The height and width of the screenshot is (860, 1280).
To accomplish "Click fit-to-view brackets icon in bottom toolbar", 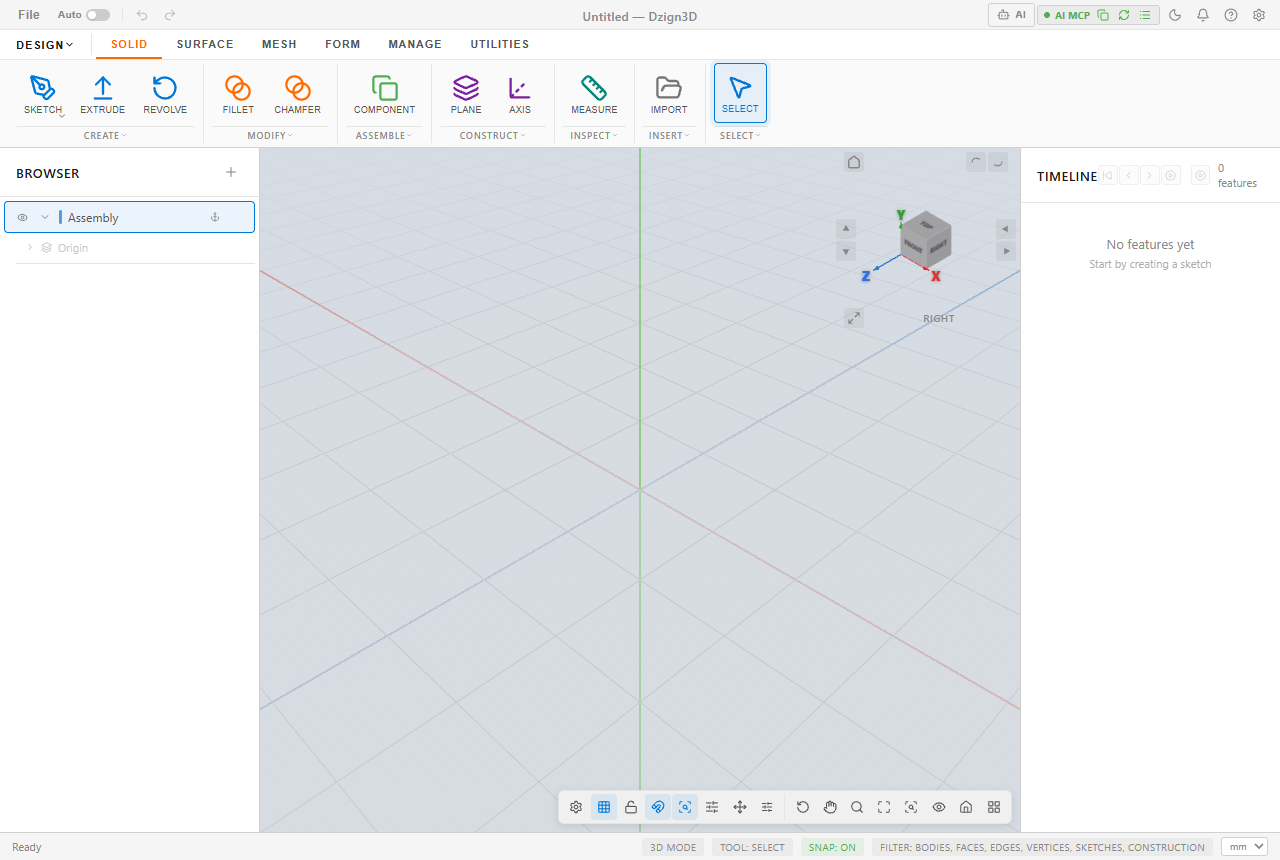I will [x=884, y=807].
